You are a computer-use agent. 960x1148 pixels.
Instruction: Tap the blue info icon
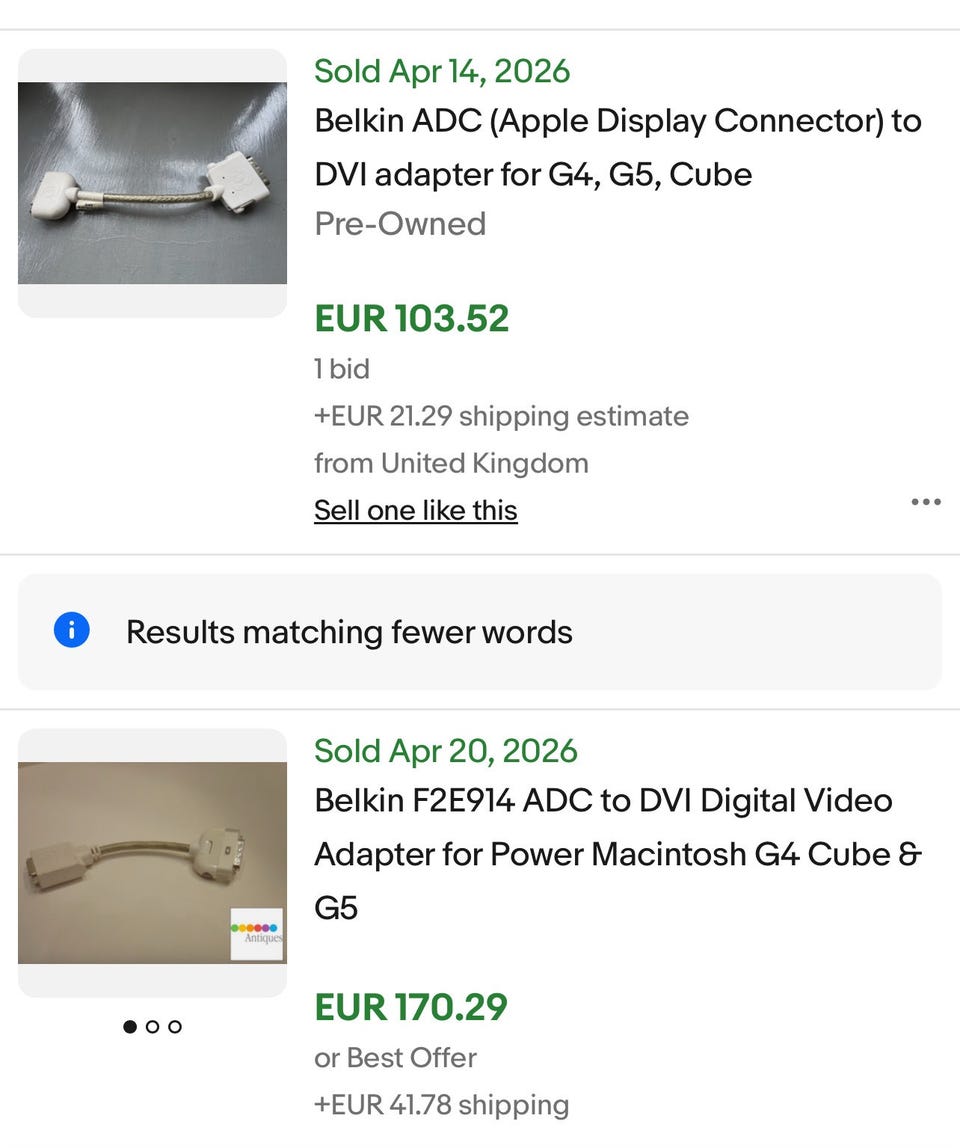point(72,631)
